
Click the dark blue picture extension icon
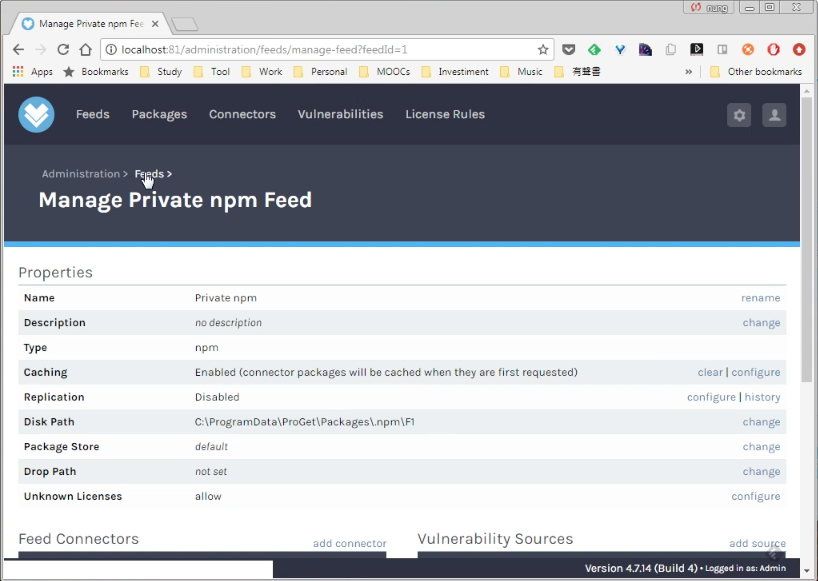[x=645, y=50]
